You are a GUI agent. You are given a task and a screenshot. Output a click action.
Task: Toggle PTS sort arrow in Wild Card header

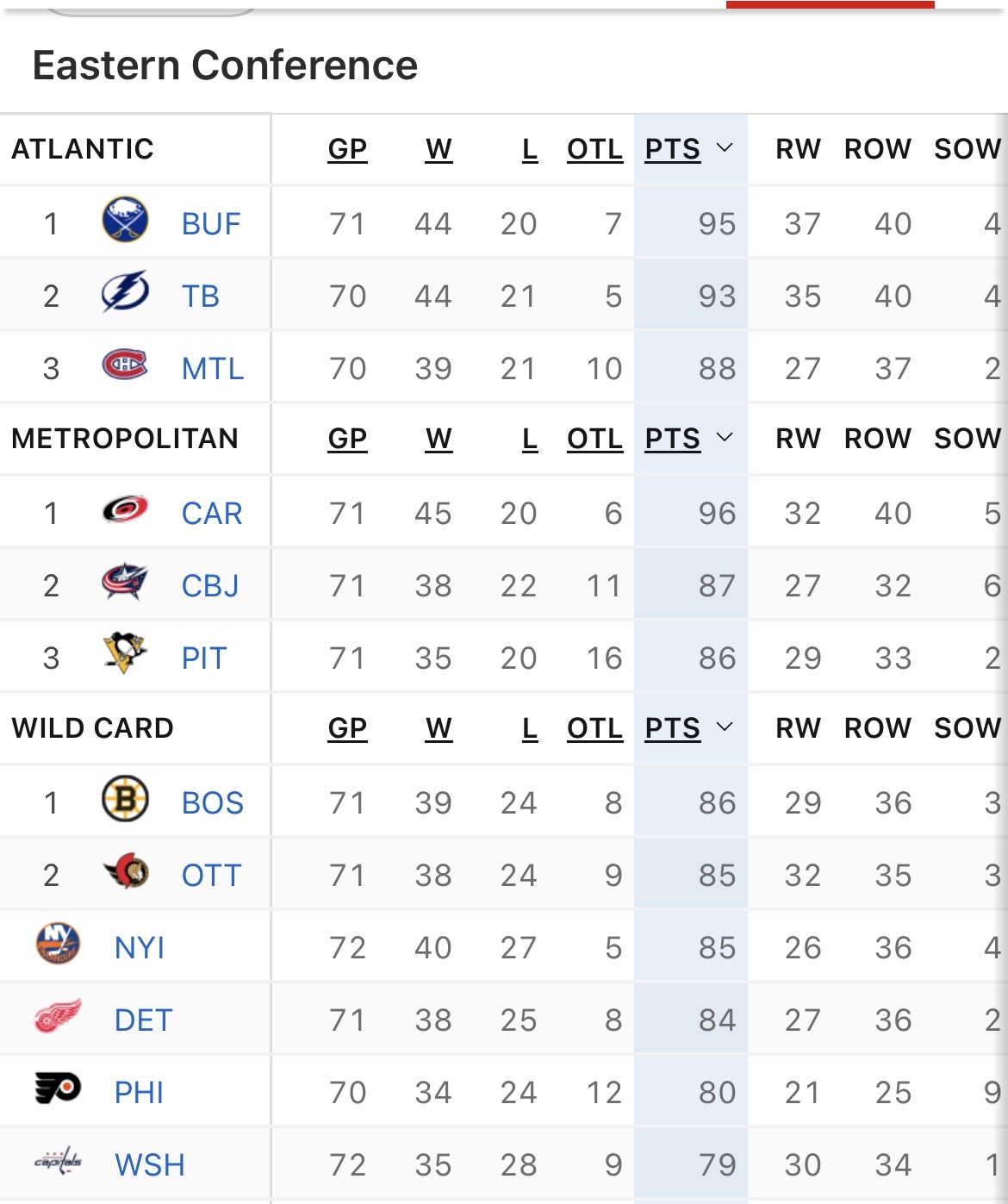(725, 727)
